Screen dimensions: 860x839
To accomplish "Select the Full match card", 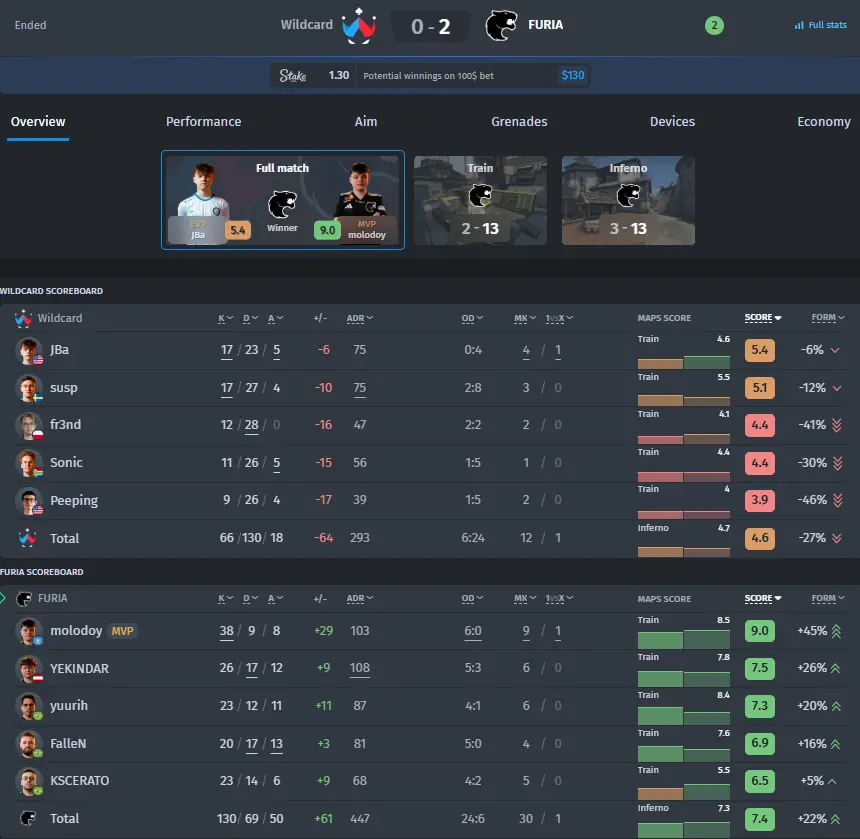I will pos(283,200).
